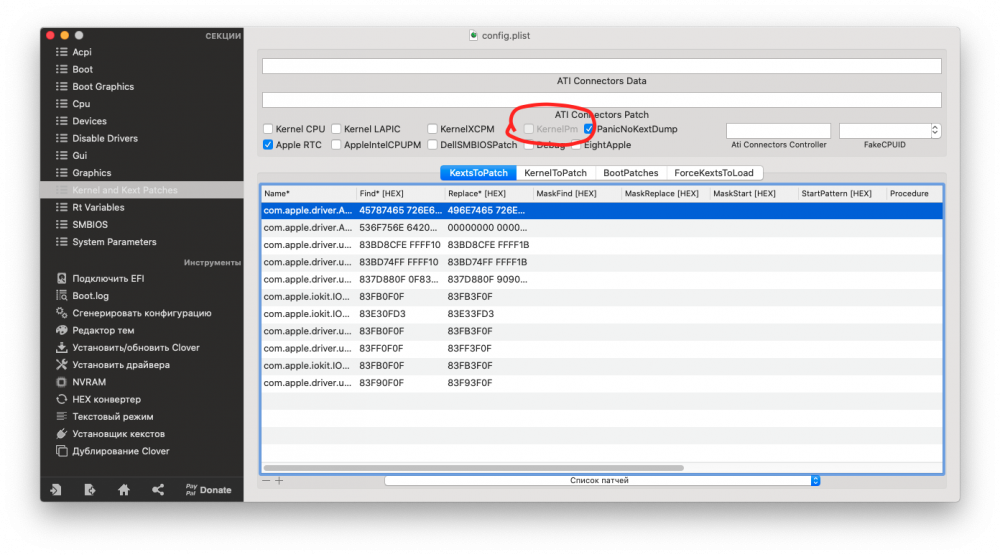Open the Devices section
The width and height of the screenshot is (1000, 555).
click(x=89, y=121)
